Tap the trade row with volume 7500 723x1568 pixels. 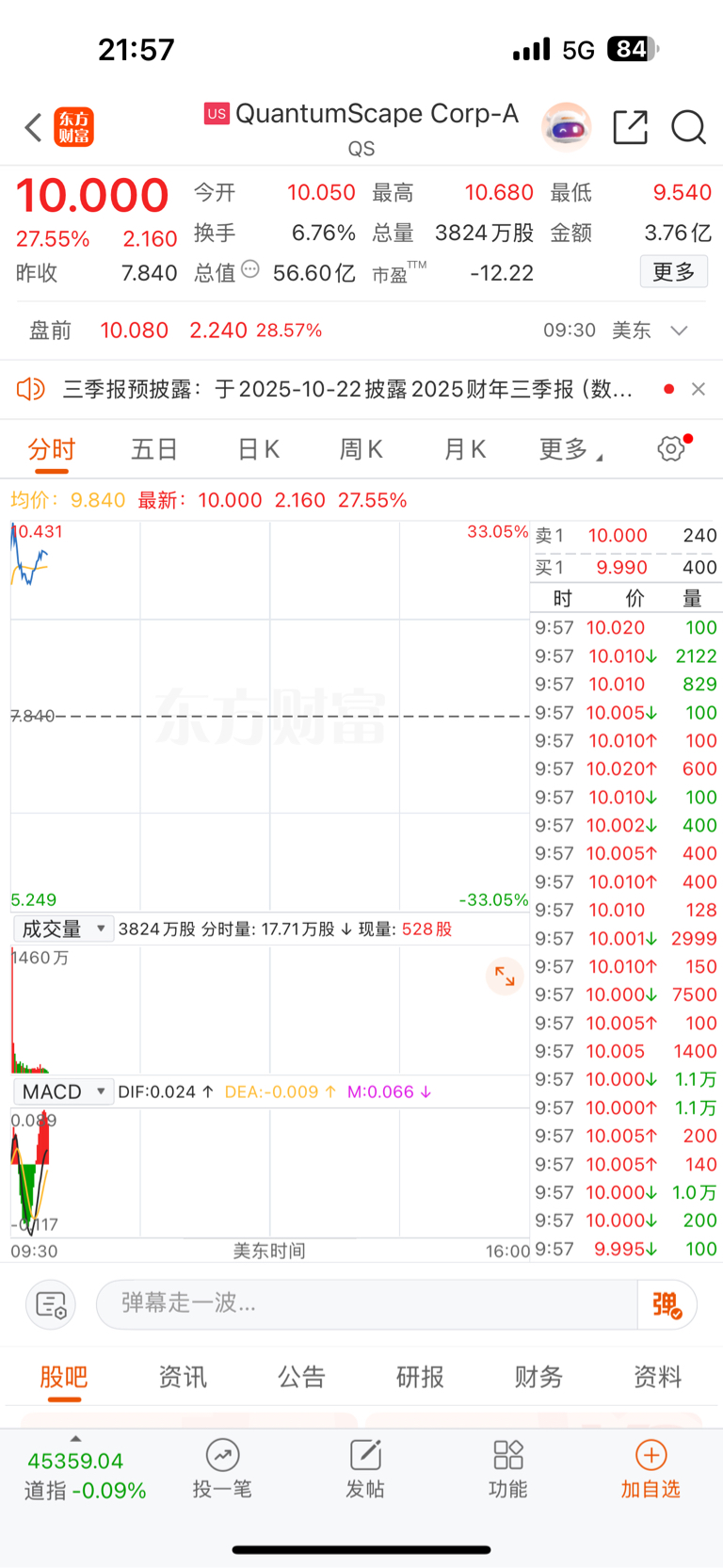click(x=626, y=995)
